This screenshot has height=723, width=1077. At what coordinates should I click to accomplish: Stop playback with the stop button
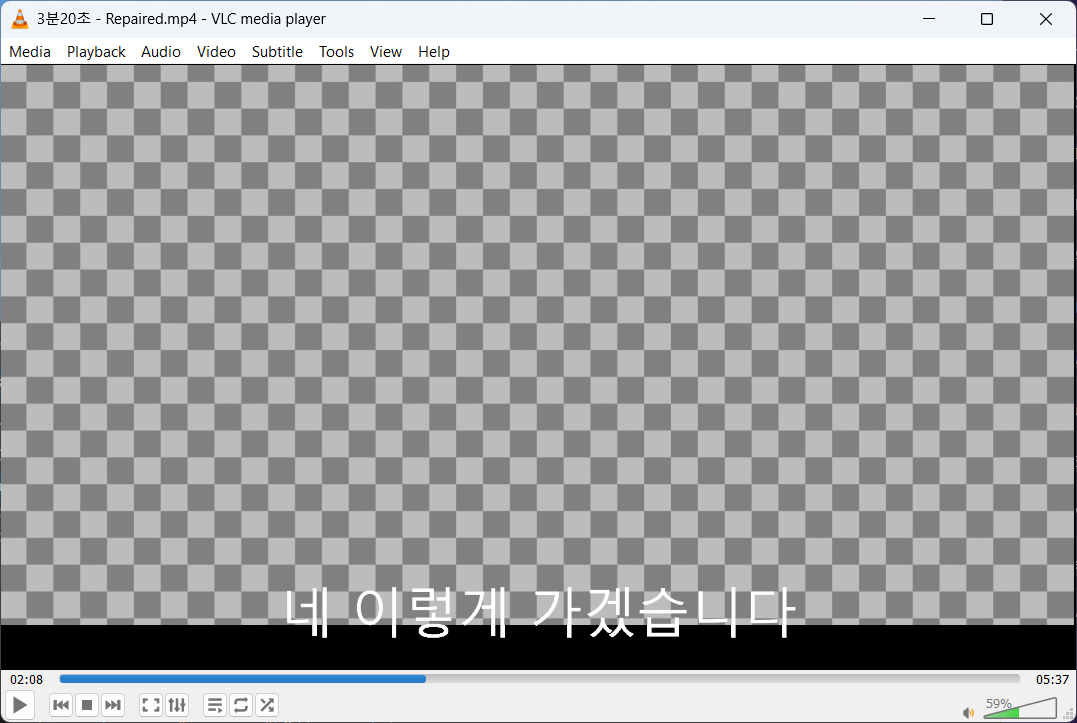[x=87, y=705]
